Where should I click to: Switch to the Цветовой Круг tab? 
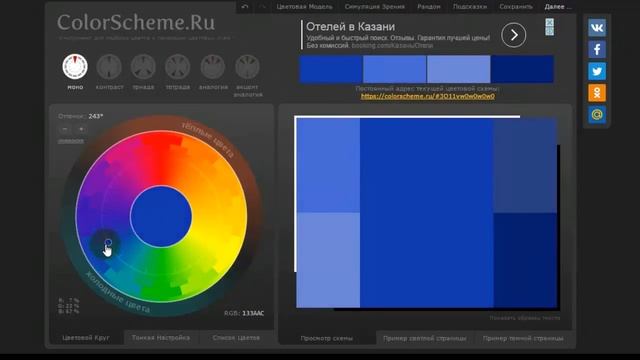point(86,338)
